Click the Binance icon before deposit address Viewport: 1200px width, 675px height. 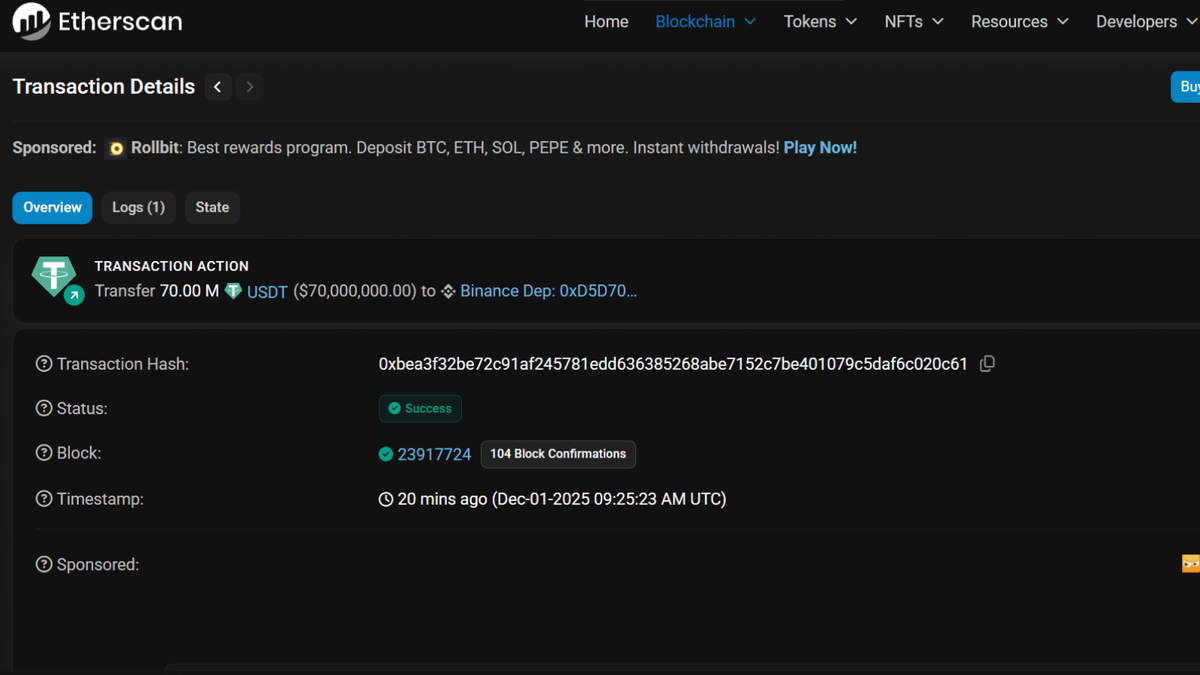point(448,291)
